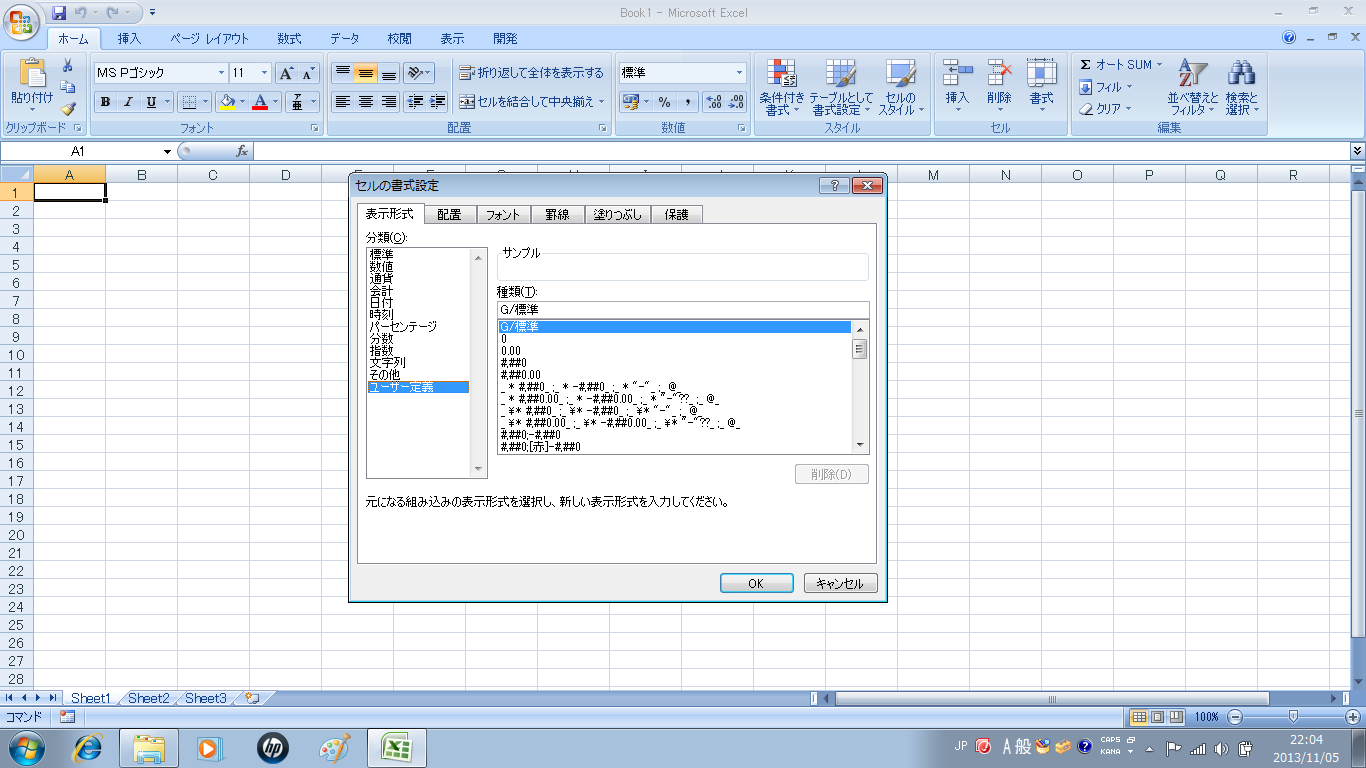Click the Bold formatting icon
Screen dimensions: 1366x768
[x=105, y=102]
